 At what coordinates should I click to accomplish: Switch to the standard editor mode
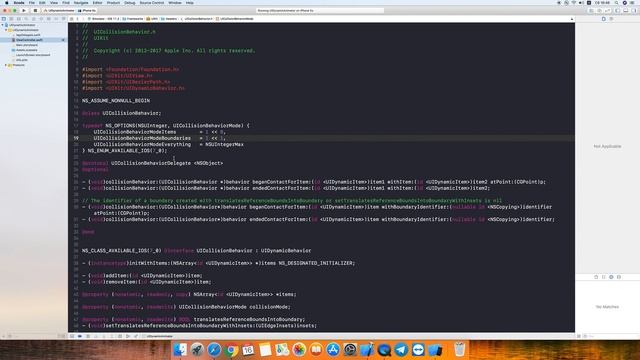591,10
